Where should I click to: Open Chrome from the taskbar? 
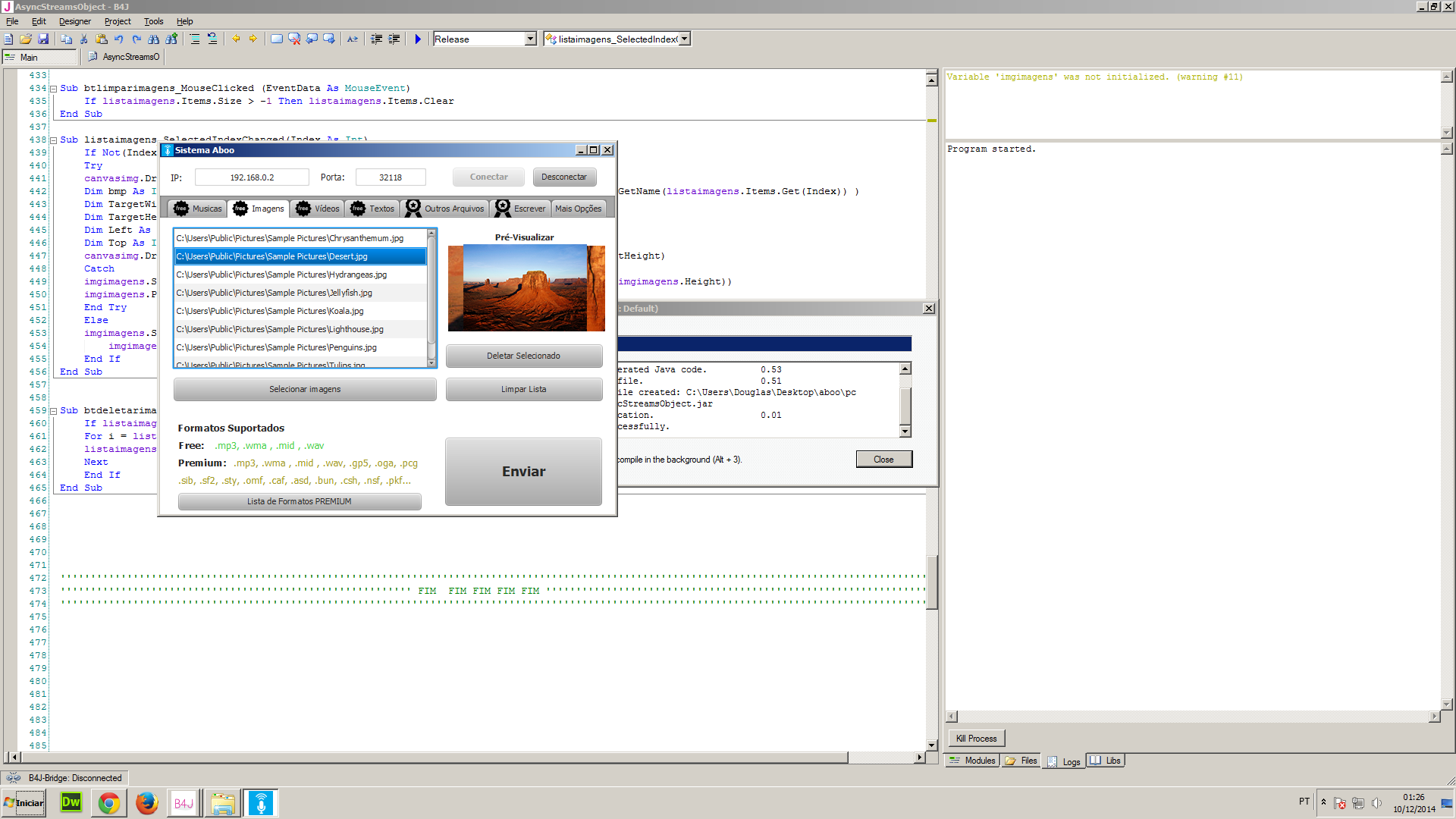point(109,803)
